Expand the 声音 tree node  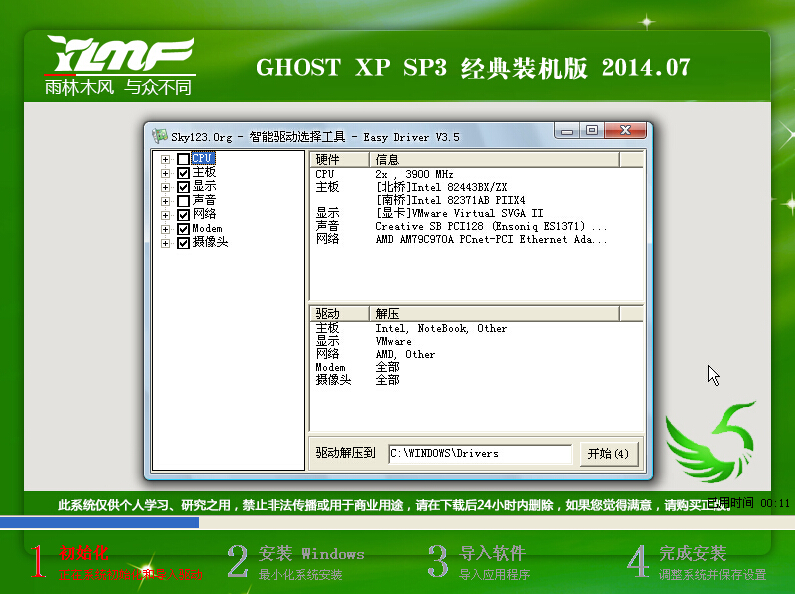tap(165, 201)
